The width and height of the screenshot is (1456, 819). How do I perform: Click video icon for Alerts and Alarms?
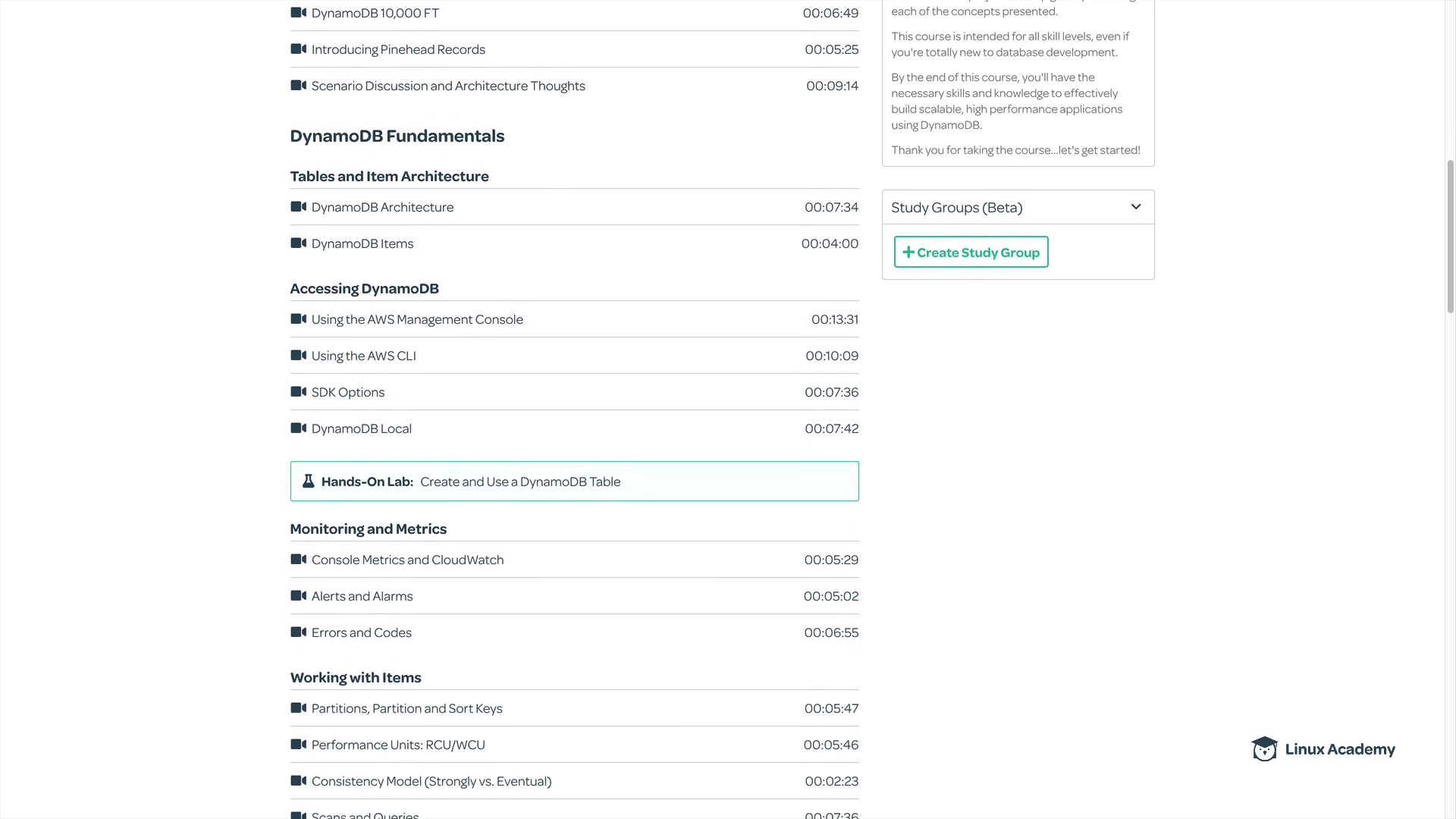298,596
